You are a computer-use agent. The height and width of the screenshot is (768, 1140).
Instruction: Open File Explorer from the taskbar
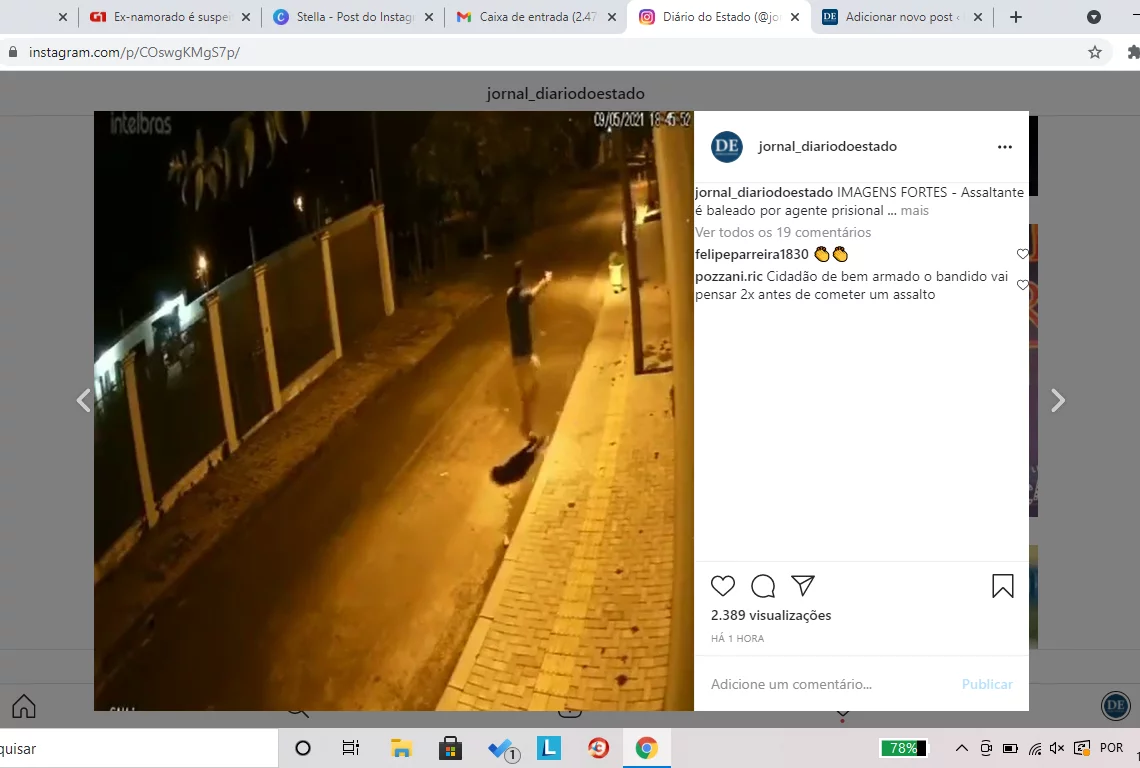[x=401, y=748]
